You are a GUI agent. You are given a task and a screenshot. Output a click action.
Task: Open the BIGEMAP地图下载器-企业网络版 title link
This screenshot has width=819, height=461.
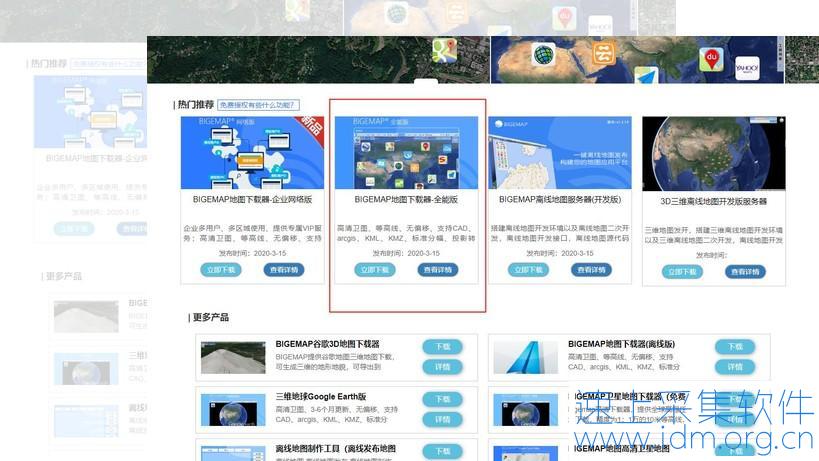point(252,199)
